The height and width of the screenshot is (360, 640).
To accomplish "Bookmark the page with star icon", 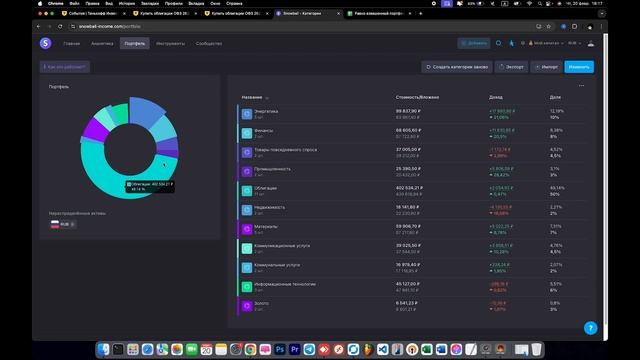I will click(x=549, y=26).
